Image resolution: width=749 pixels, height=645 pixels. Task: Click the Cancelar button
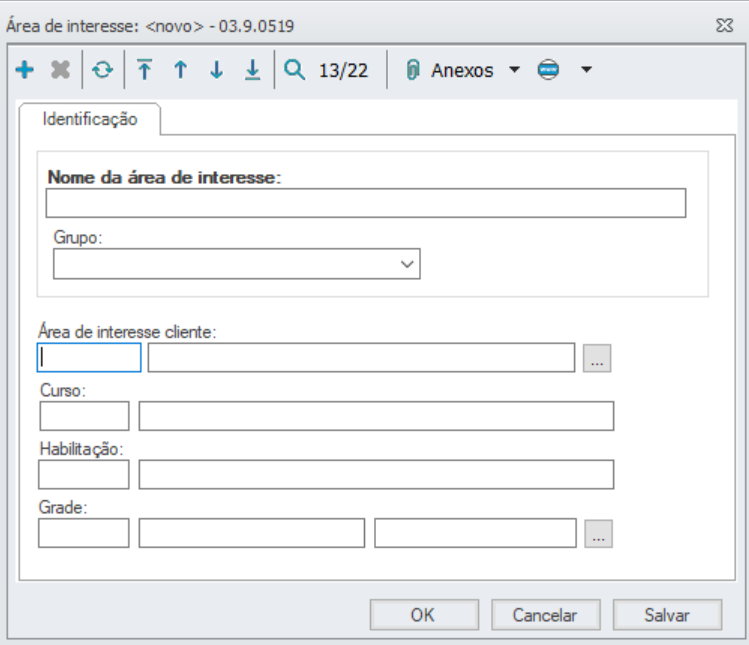point(546,615)
